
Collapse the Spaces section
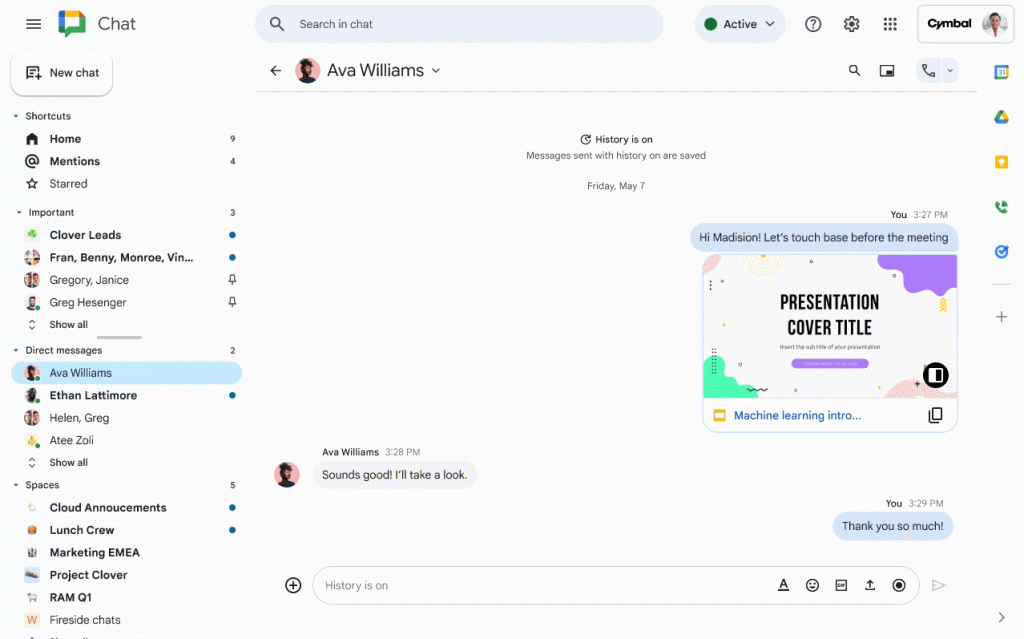tap(16, 485)
